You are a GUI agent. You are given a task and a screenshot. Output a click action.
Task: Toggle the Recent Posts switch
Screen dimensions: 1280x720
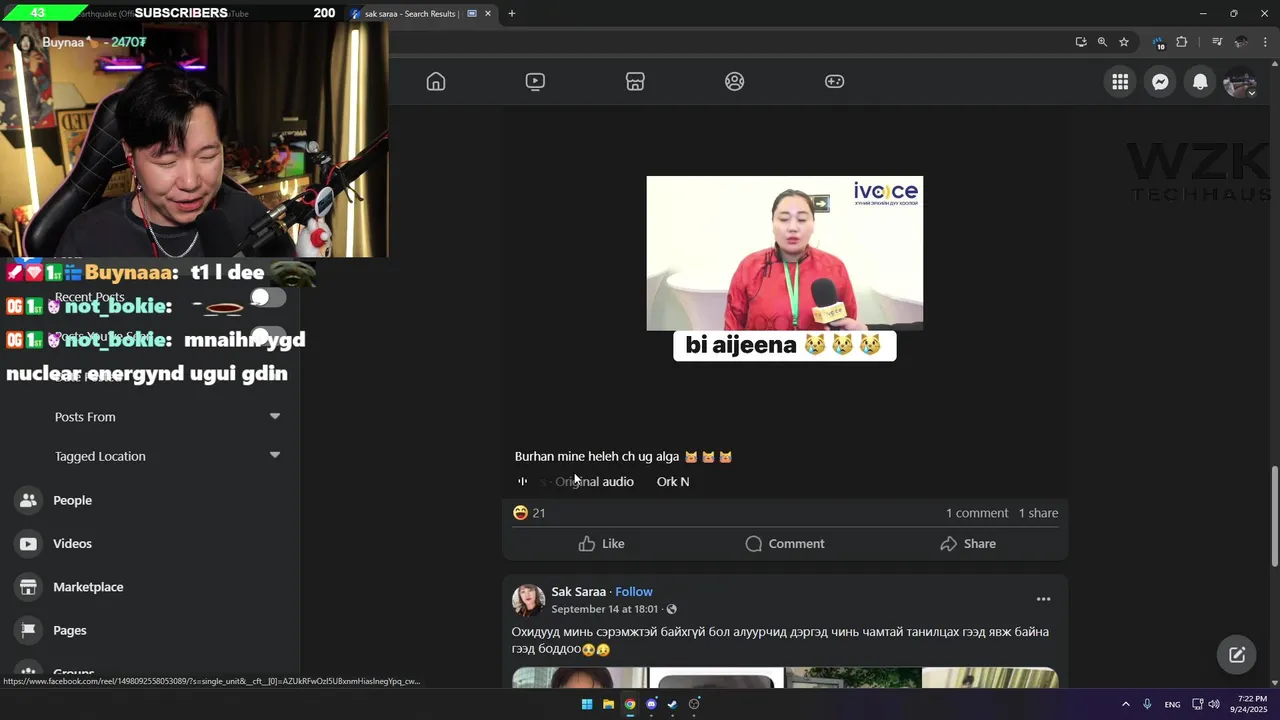click(268, 297)
